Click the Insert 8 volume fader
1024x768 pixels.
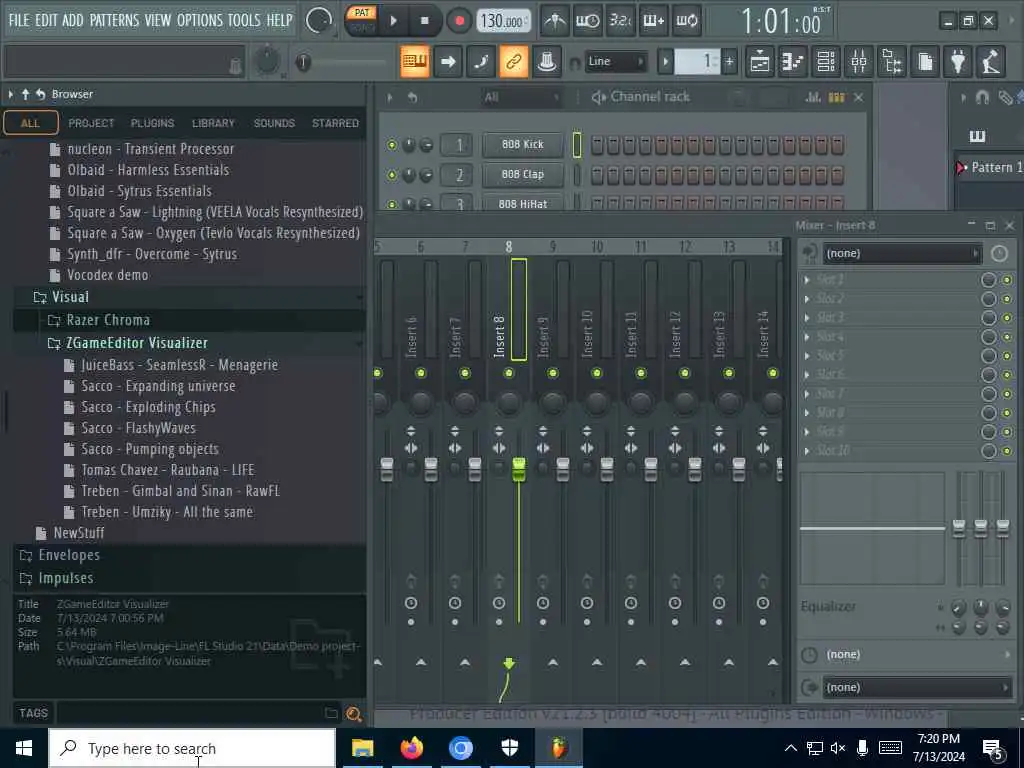[519, 468]
